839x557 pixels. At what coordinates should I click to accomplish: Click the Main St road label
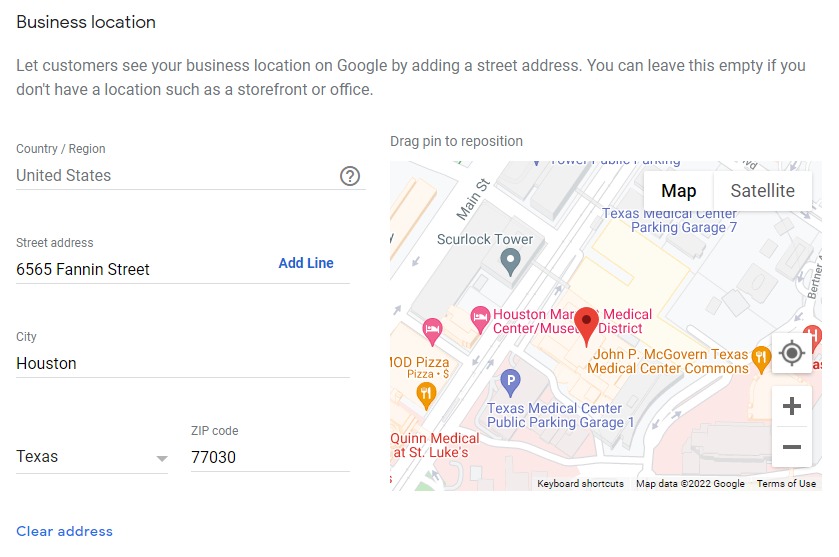tap(473, 199)
